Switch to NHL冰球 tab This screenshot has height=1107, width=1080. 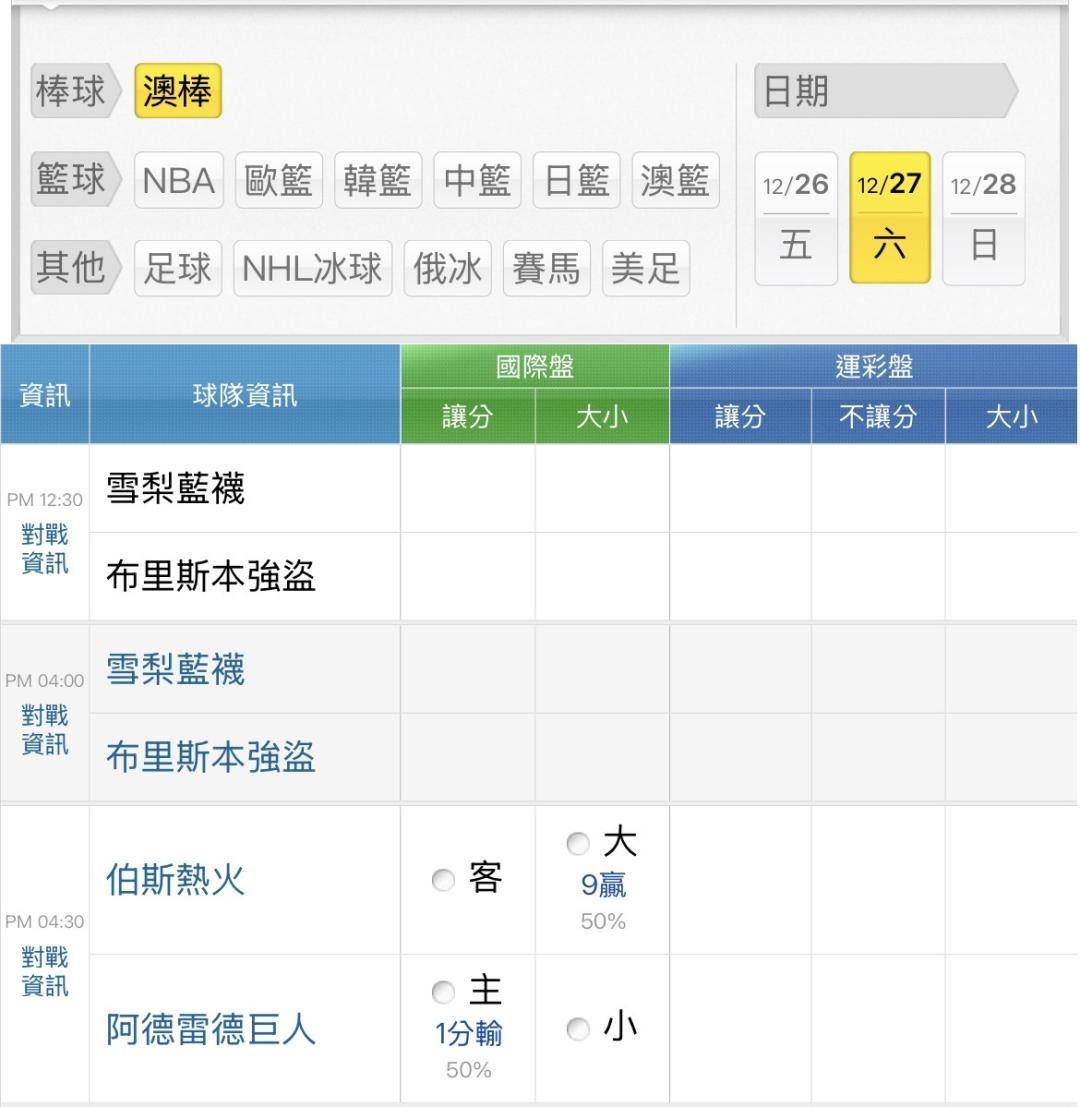(313, 269)
